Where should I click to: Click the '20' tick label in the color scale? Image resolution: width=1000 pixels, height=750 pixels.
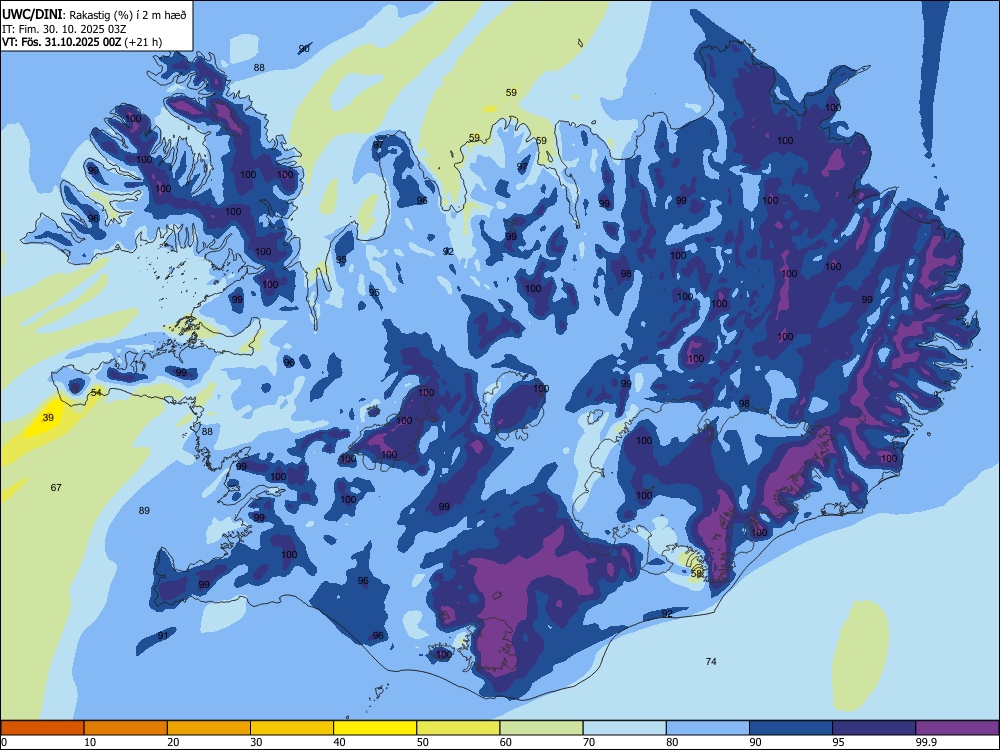173,742
